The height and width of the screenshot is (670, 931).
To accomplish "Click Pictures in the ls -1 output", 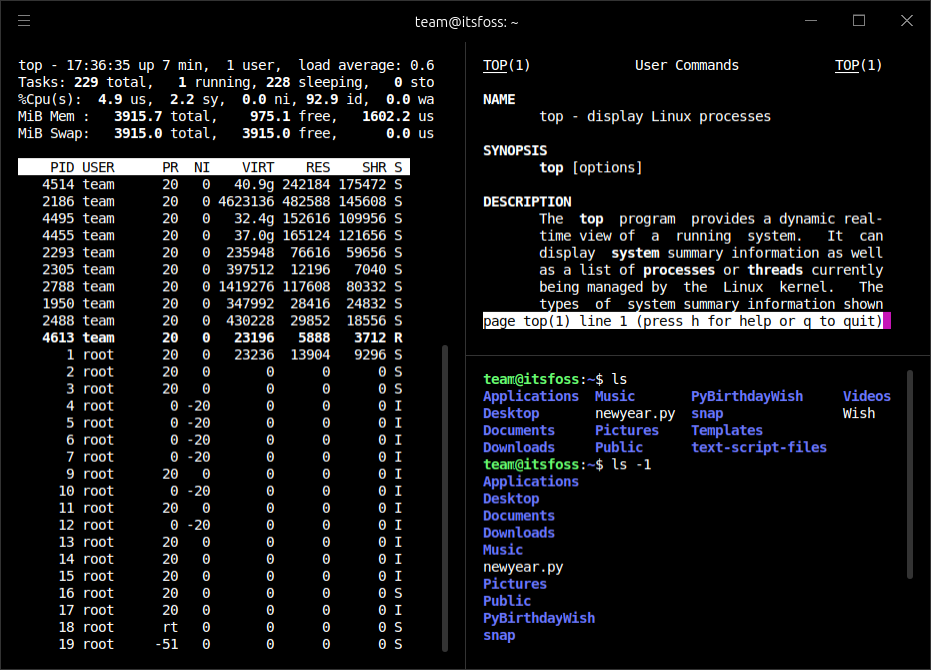I will tap(514, 584).
